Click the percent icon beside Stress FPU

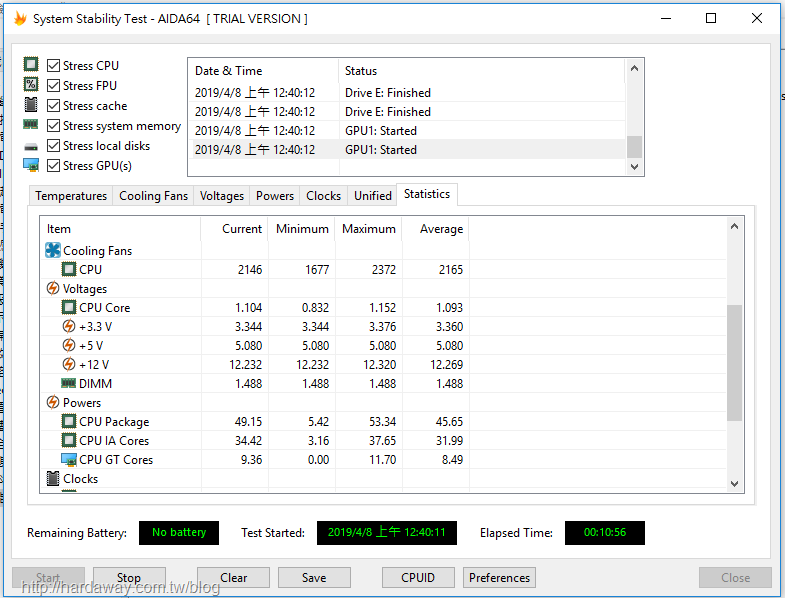31,85
